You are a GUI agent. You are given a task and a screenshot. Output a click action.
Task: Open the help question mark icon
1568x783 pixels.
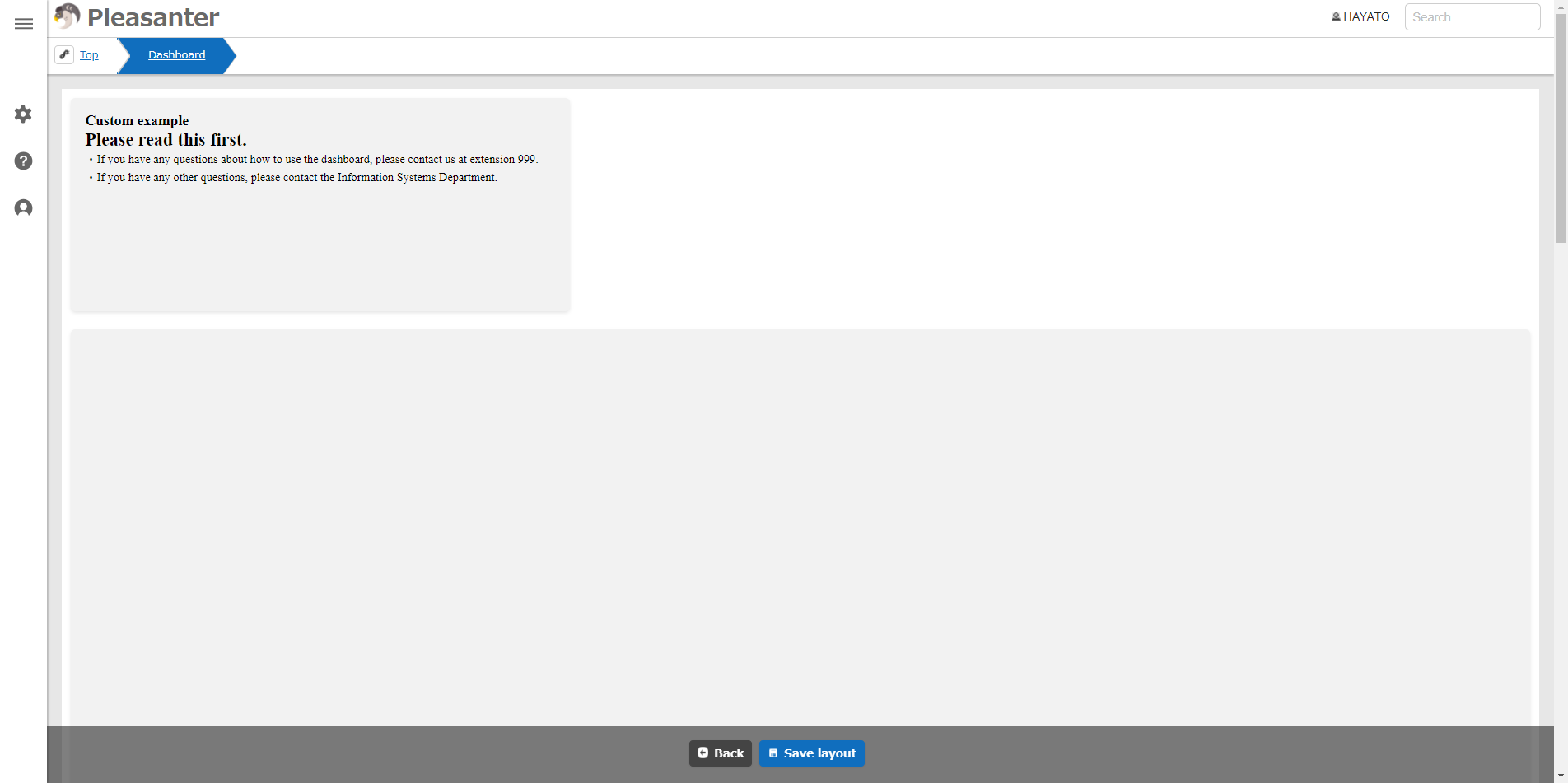[x=23, y=161]
